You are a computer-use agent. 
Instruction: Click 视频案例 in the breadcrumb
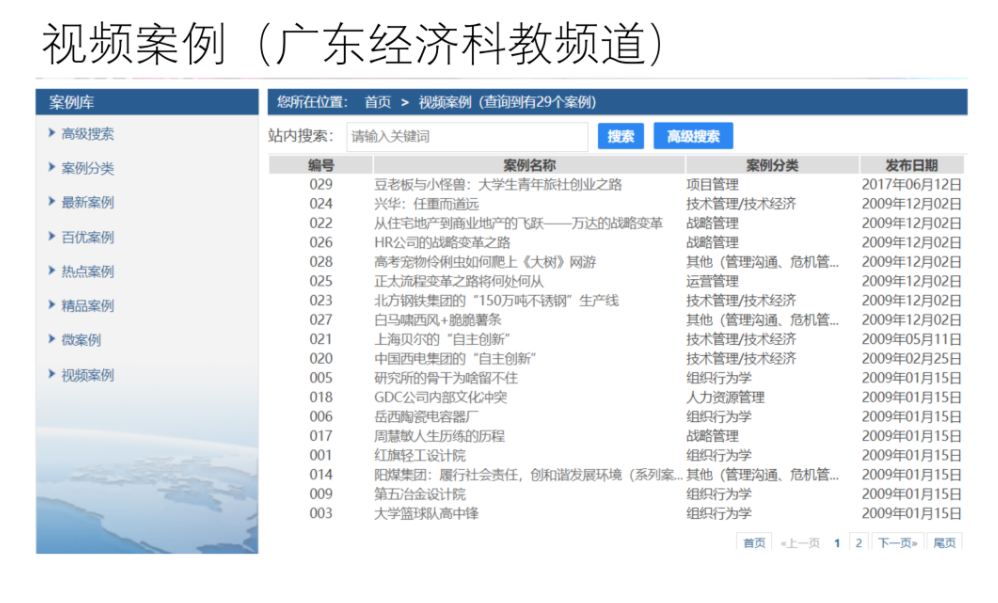click(x=445, y=102)
